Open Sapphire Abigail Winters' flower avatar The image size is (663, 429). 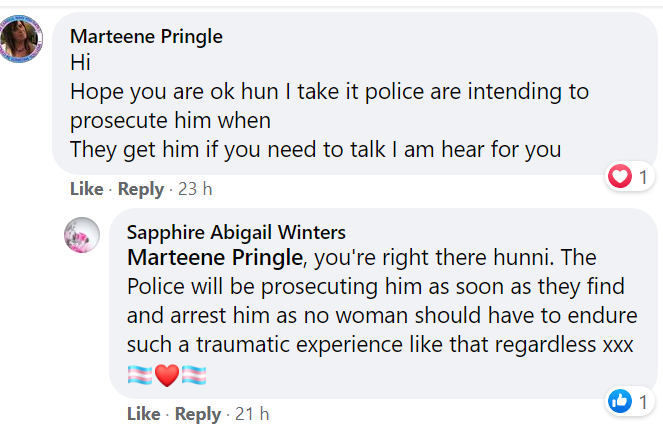(82, 235)
